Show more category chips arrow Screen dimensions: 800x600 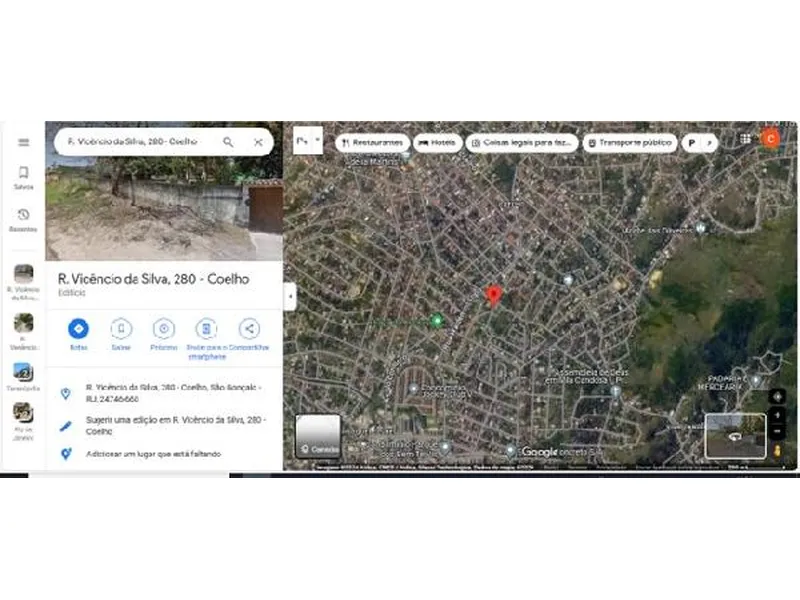click(709, 143)
